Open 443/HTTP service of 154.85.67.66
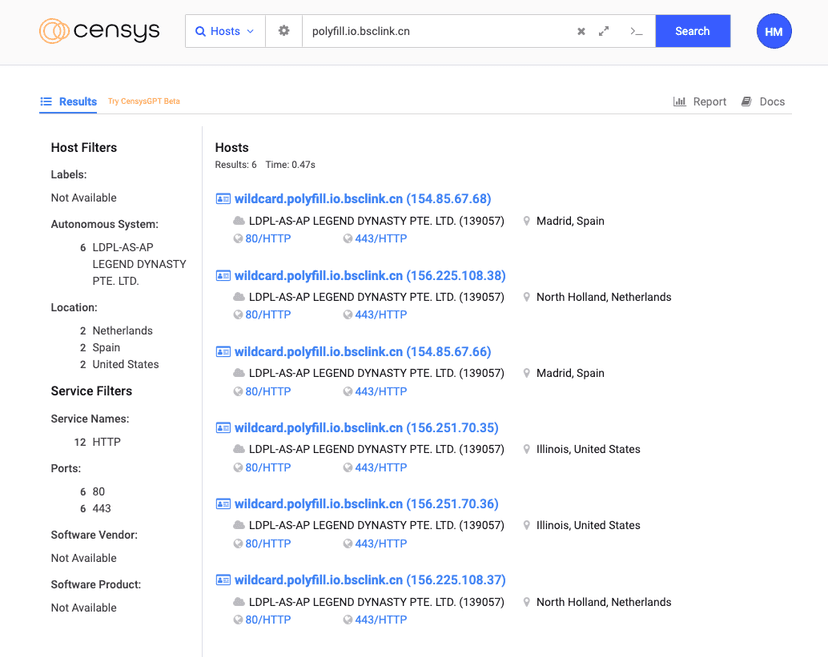The width and height of the screenshot is (828, 657). click(x=381, y=391)
